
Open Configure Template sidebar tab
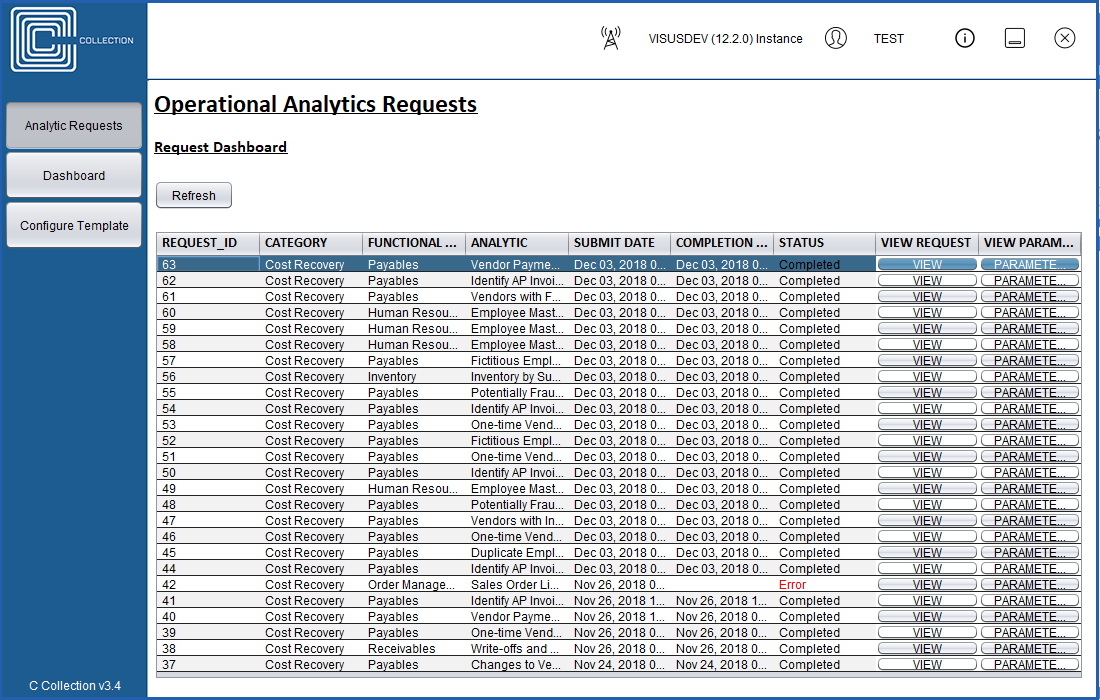click(74, 225)
